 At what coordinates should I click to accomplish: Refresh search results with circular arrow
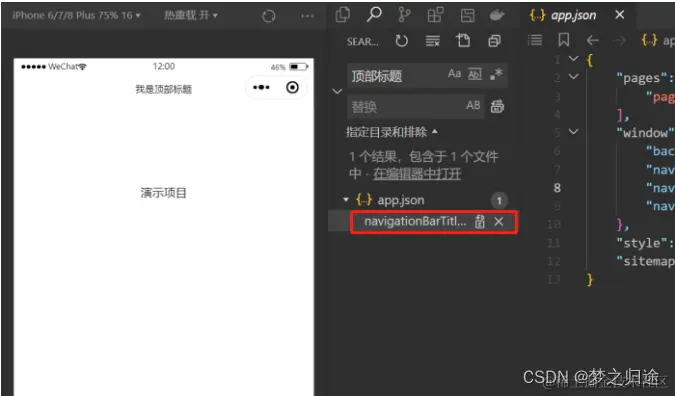tap(401, 41)
